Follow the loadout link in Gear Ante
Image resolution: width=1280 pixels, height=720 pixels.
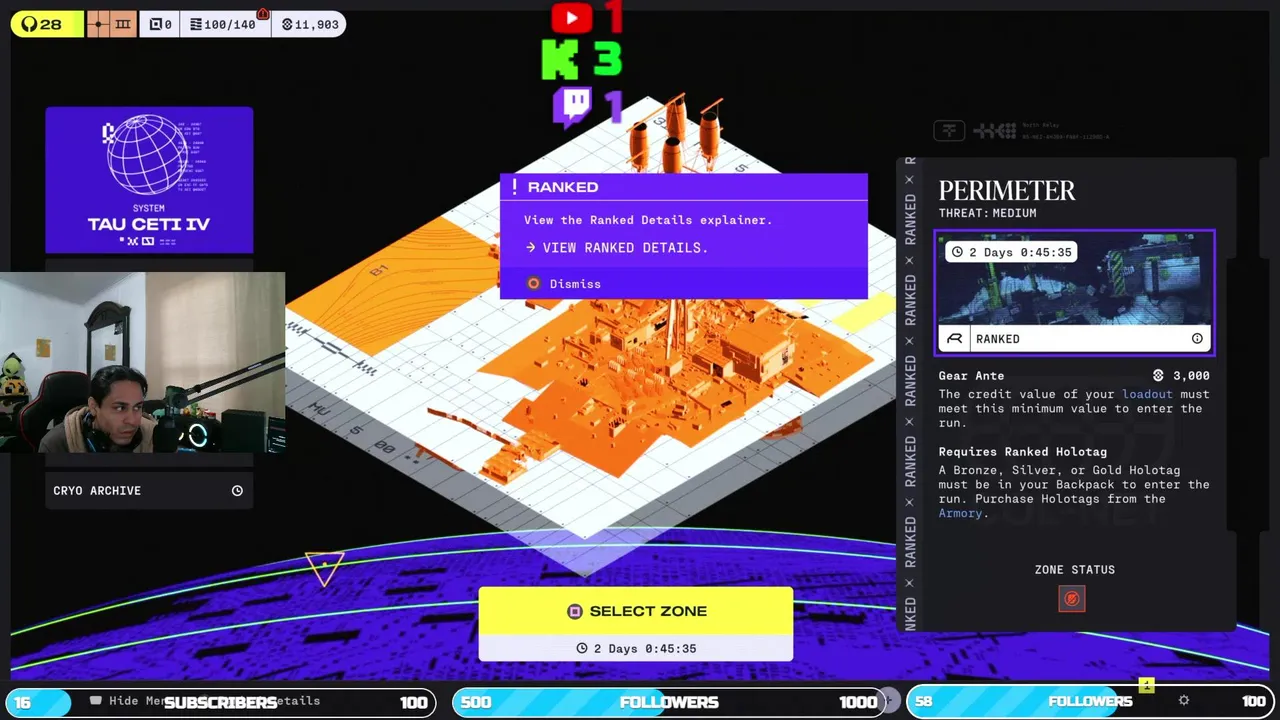click(1147, 394)
